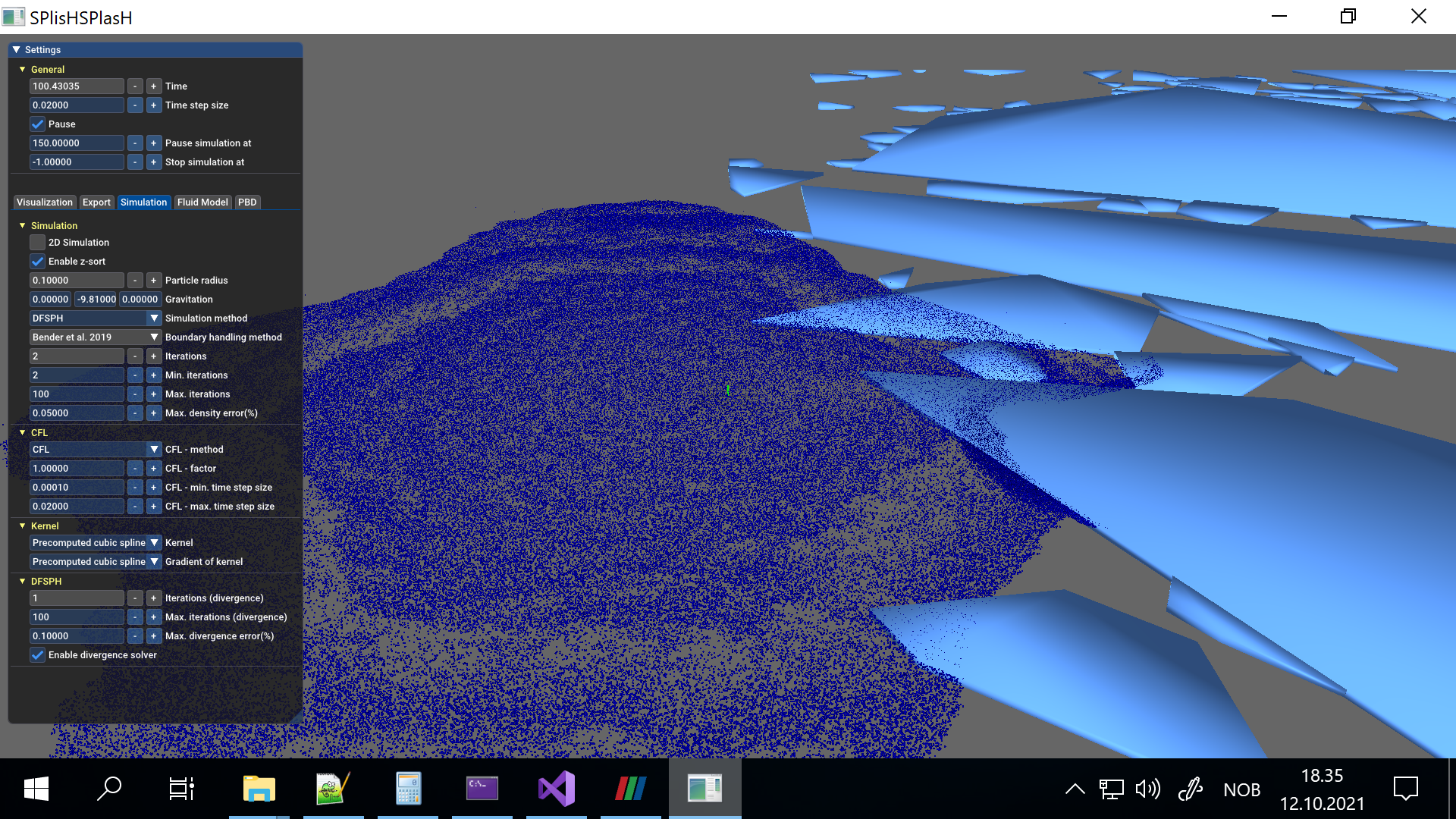Increase Particle radius with the plus button
The height and width of the screenshot is (819, 1456).
tap(153, 280)
